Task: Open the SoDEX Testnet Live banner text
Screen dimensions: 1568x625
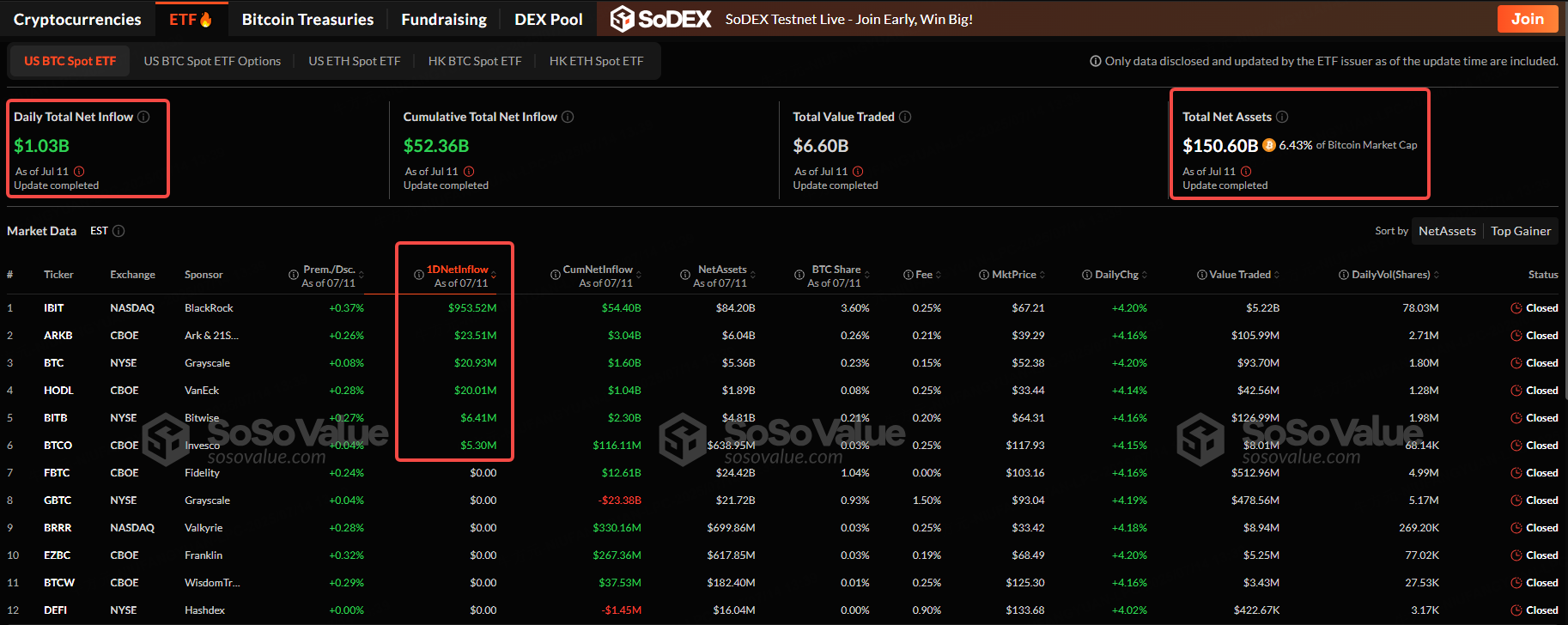Action: tap(848, 19)
